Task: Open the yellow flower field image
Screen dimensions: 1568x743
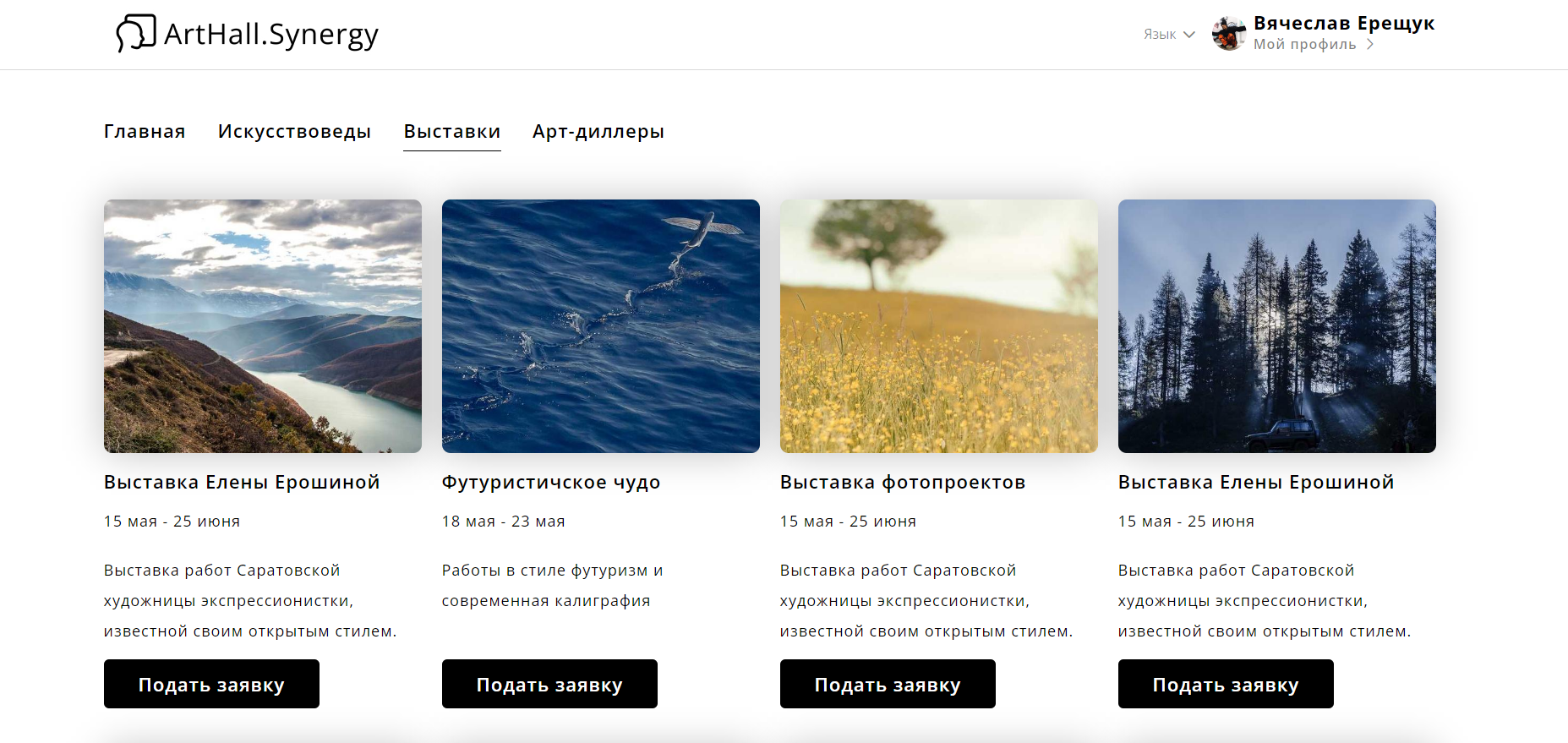Action: pyautogui.click(x=939, y=326)
